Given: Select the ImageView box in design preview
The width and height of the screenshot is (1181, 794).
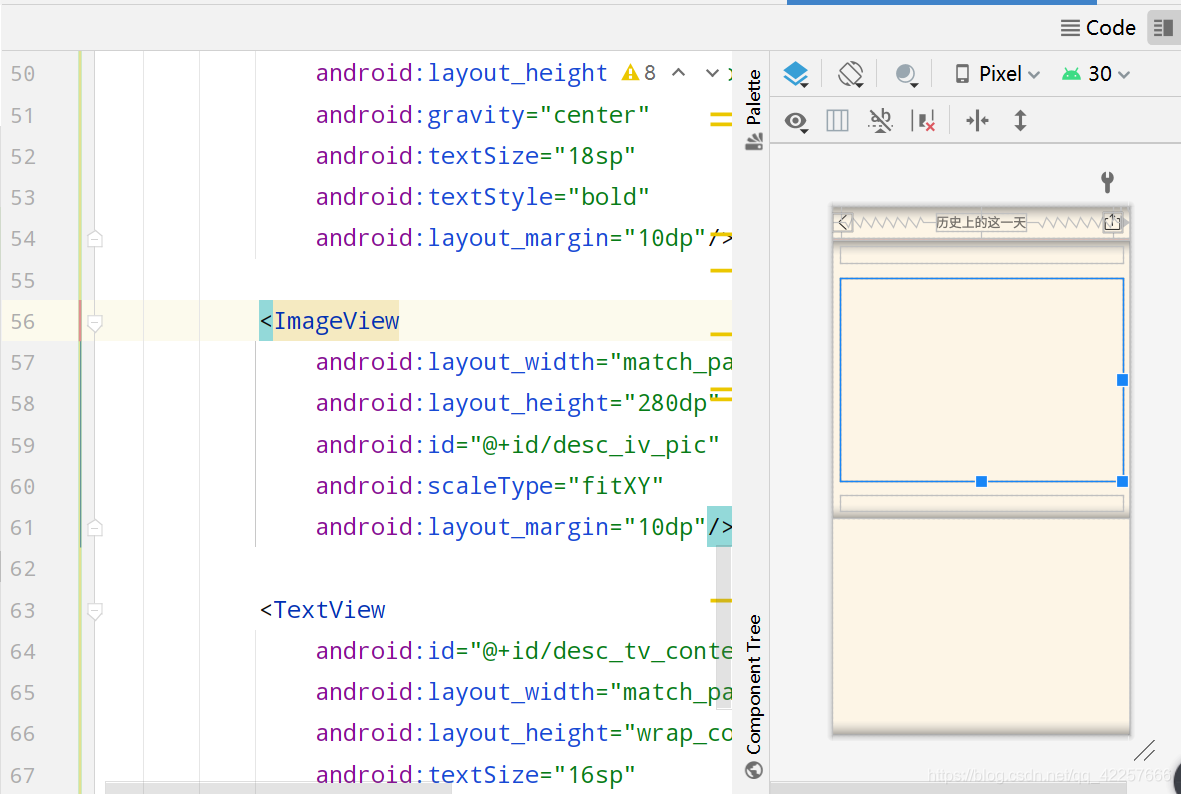Looking at the screenshot, I should 981,380.
